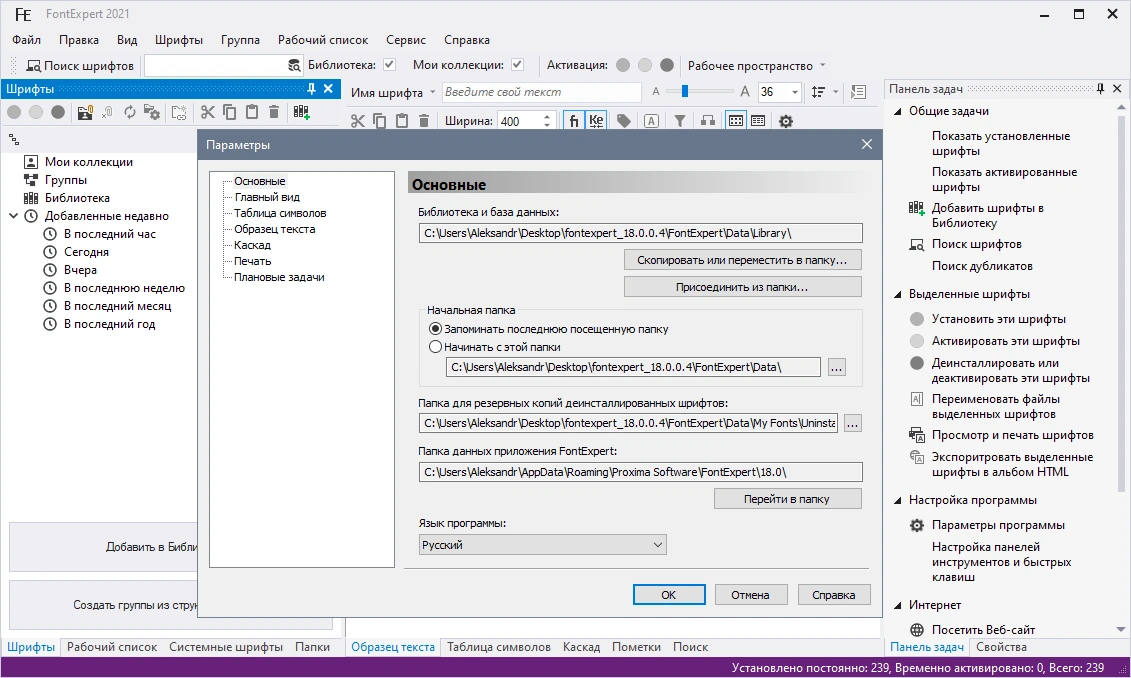Click the first Активация circle in top toolbar
The width and height of the screenshot is (1131, 678).
623,65
